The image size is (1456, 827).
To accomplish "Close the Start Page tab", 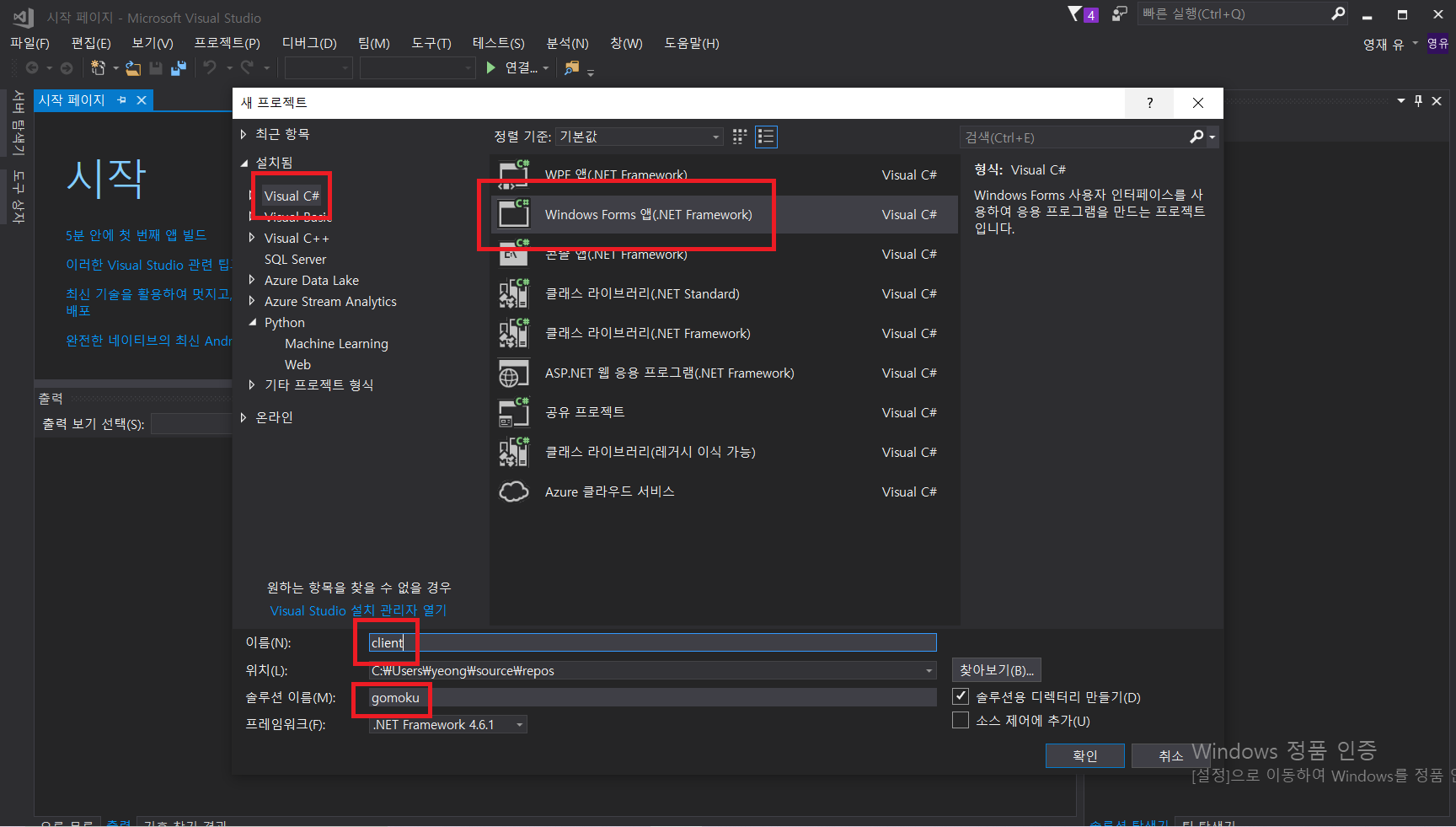I will click(x=142, y=100).
